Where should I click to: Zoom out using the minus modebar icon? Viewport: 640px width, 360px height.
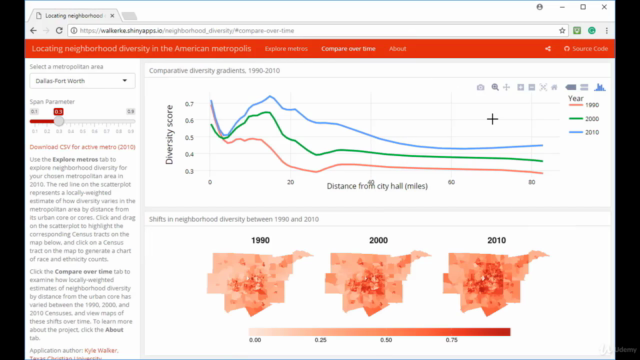[531, 87]
